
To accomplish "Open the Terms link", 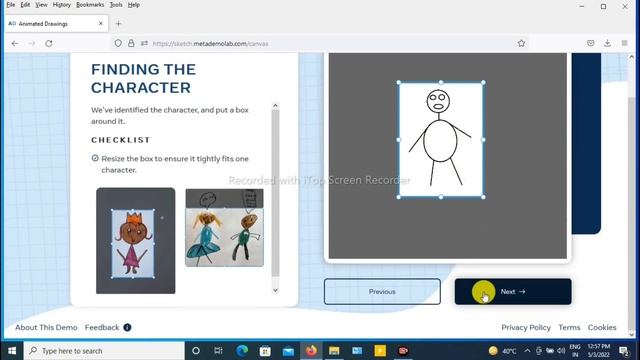I will (569, 327).
